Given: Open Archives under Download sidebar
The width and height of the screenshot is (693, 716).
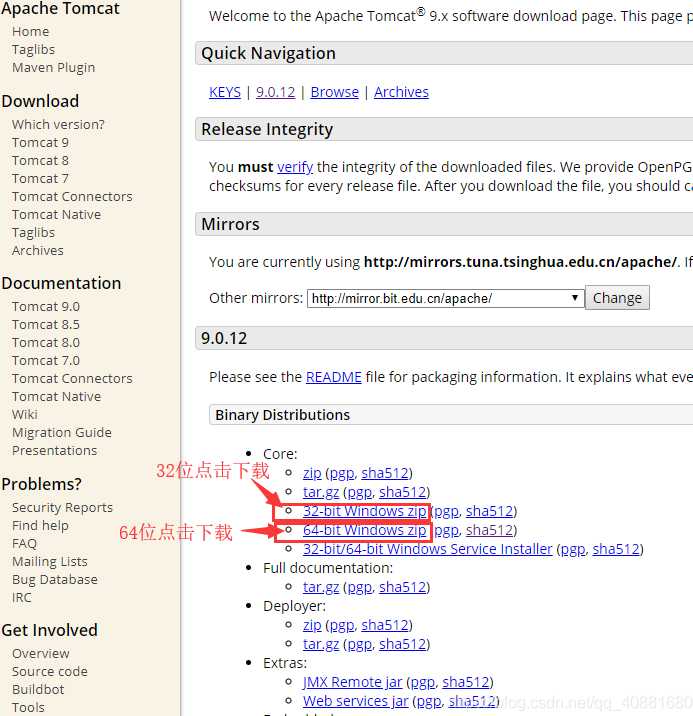Looking at the screenshot, I should coord(38,250).
